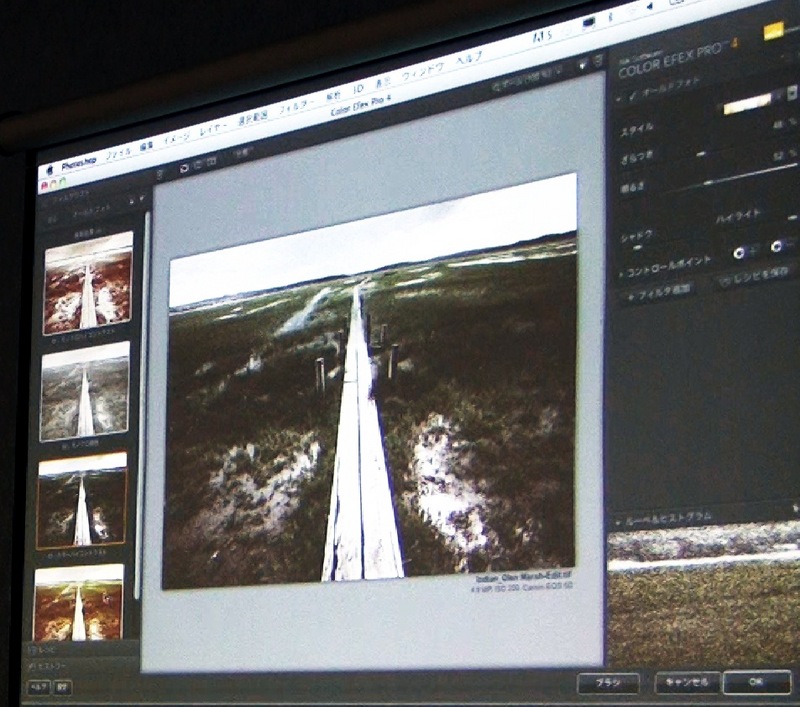Image resolution: width=800 pixels, height=707 pixels.
Task: Open the ファイル (File) menu
Action: click(118, 154)
